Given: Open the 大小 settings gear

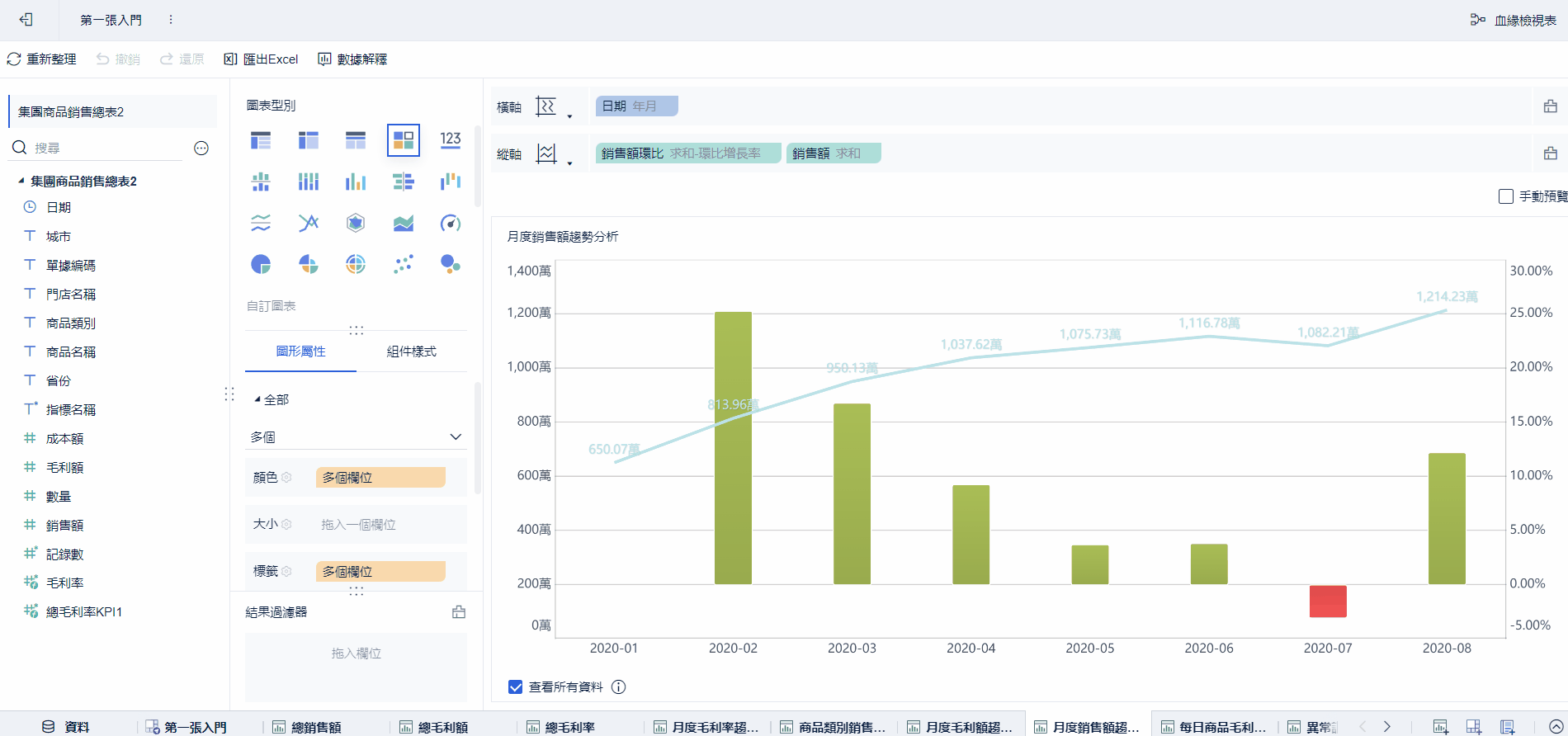Looking at the screenshot, I should click(286, 524).
